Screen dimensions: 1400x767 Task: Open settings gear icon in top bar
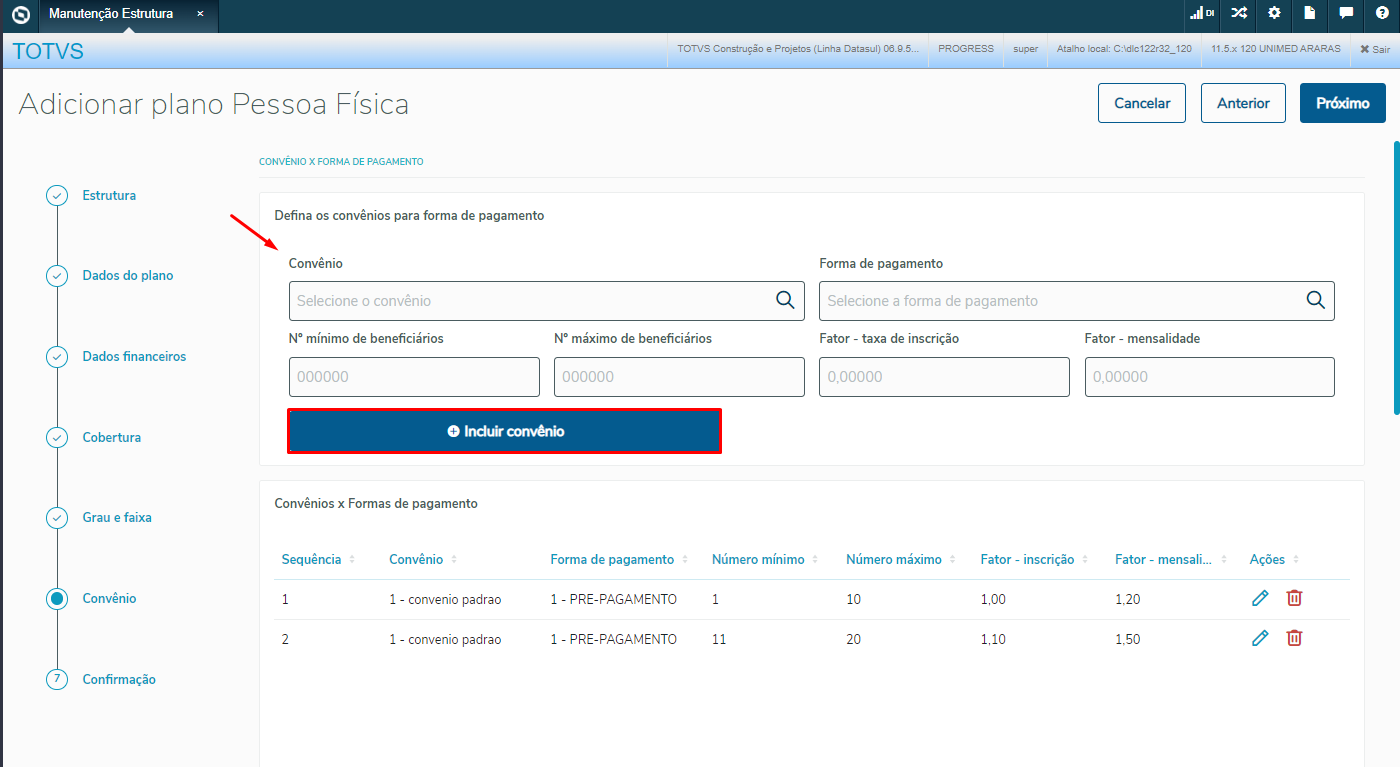pos(1274,13)
